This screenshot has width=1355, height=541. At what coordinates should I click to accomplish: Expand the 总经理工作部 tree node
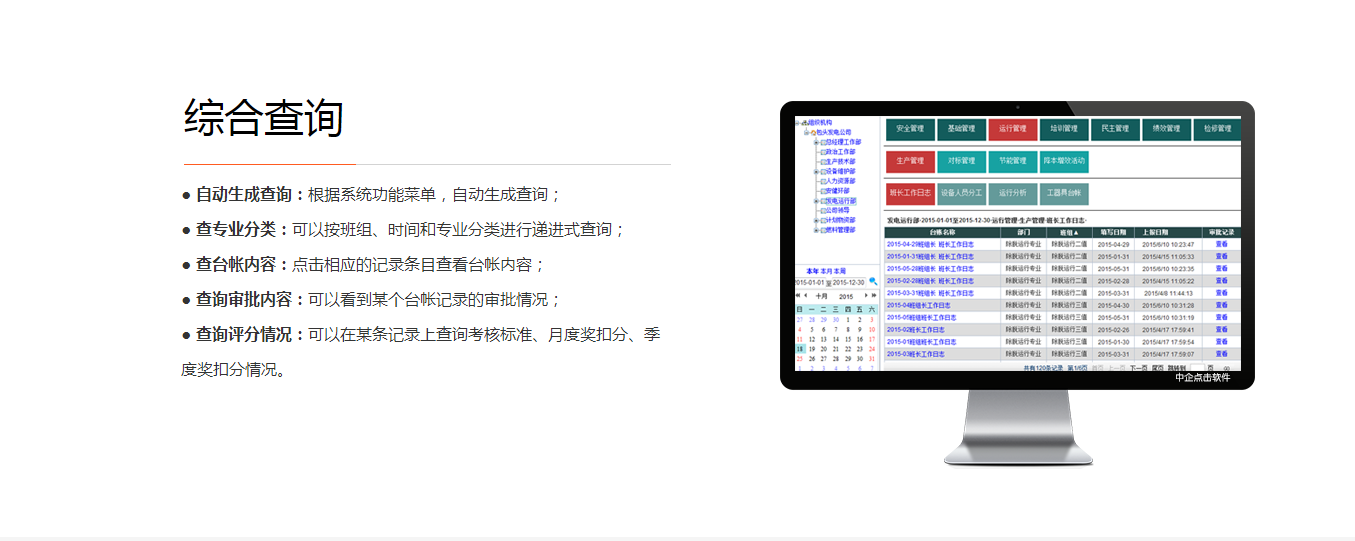[x=816, y=142]
